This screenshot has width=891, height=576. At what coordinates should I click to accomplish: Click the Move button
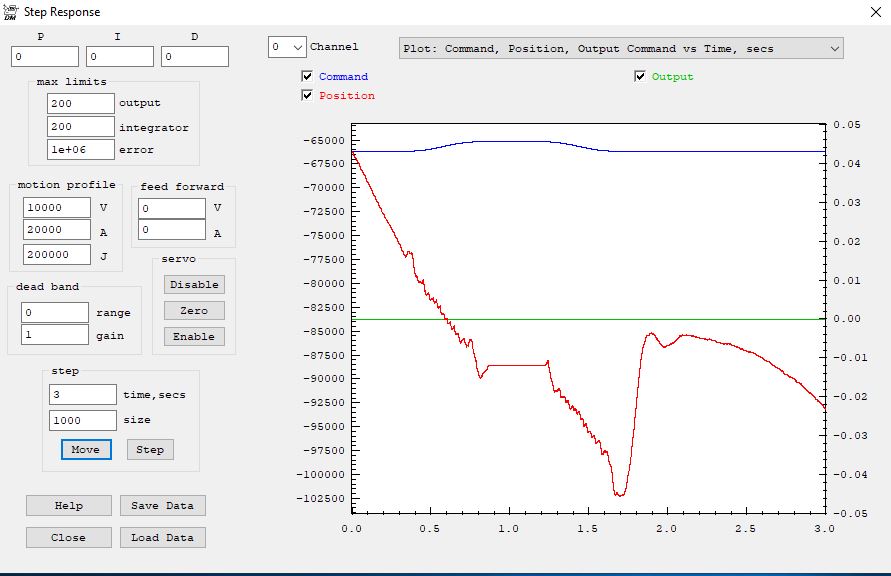point(86,450)
